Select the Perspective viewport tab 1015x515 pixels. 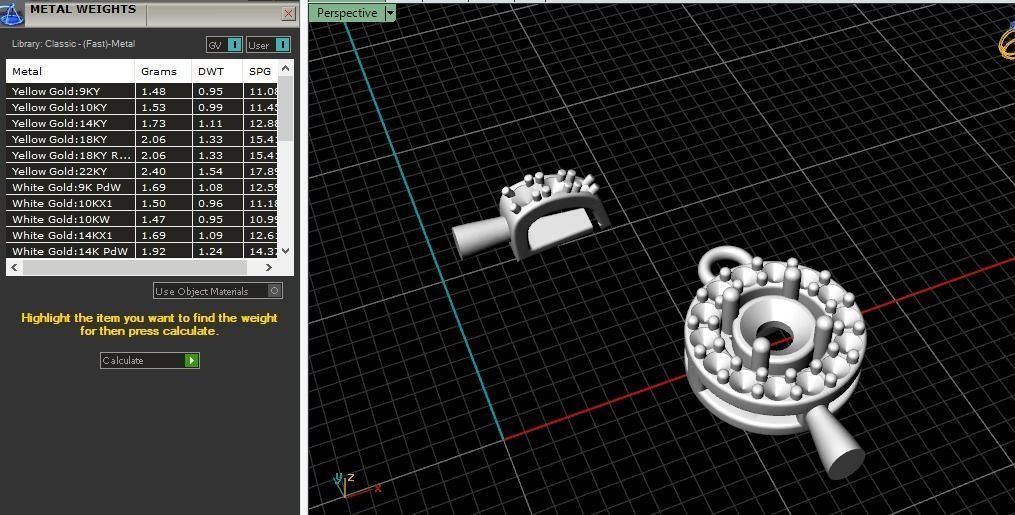click(347, 13)
